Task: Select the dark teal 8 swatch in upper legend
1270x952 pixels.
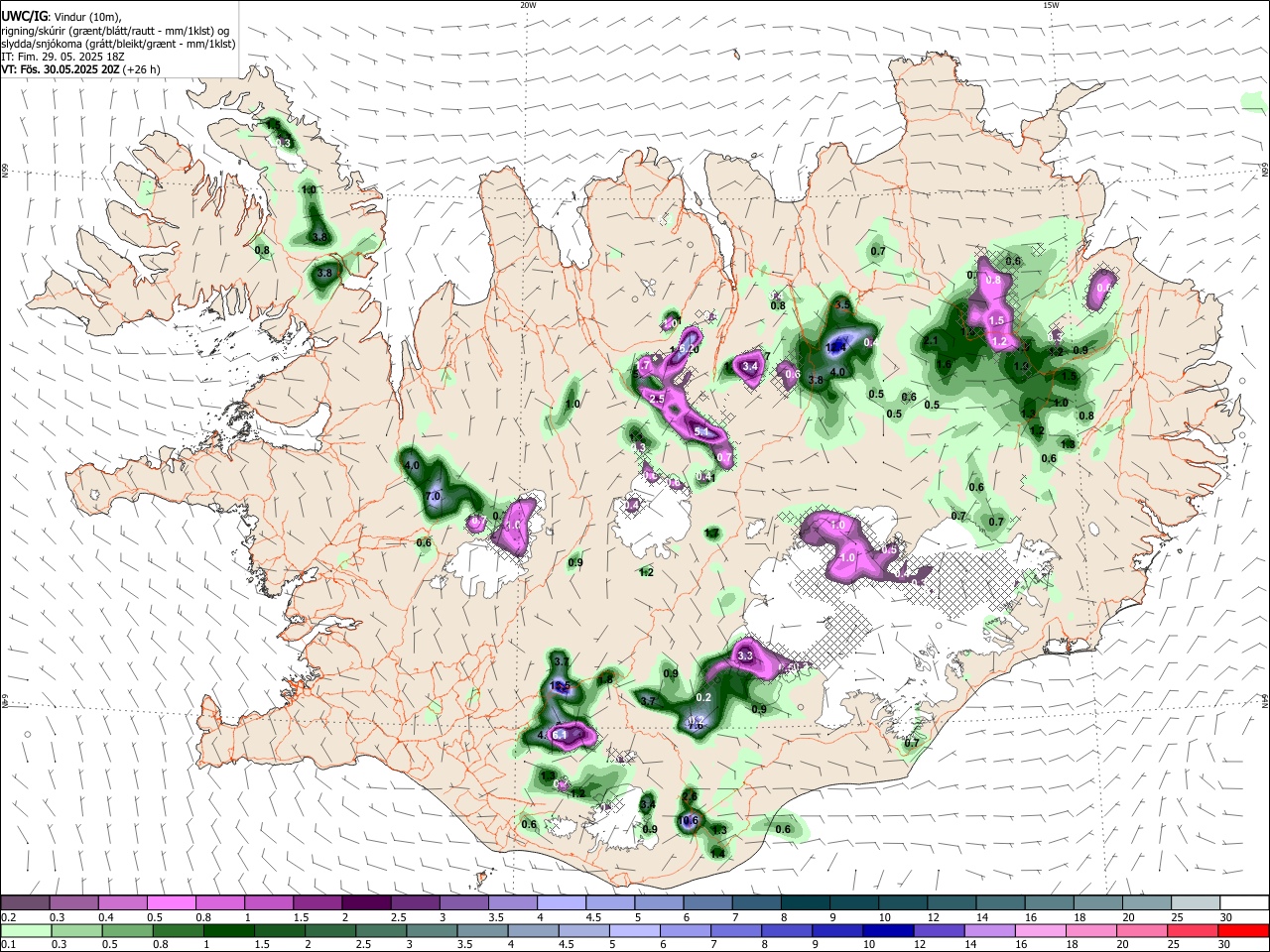Action: (x=804, y=902)
